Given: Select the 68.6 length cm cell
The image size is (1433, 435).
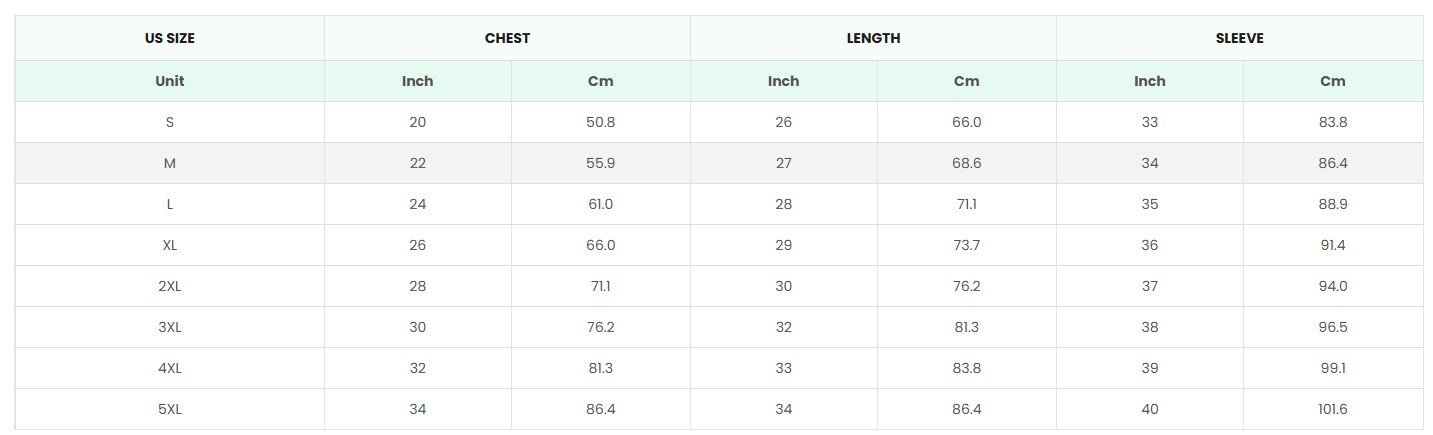Looking at the screenshot, I should (966, 163).
